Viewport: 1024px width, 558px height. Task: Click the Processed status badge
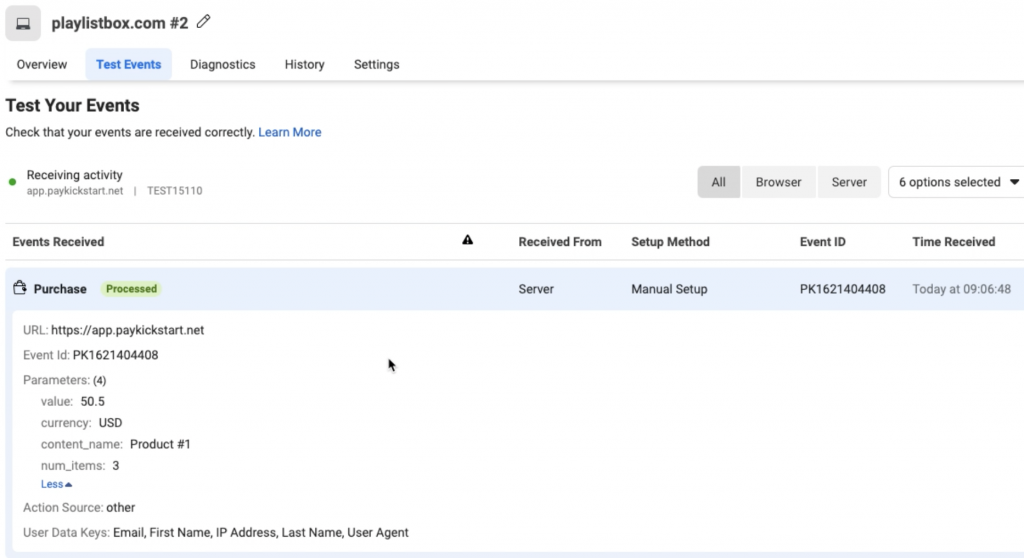(x=131, y=289)
